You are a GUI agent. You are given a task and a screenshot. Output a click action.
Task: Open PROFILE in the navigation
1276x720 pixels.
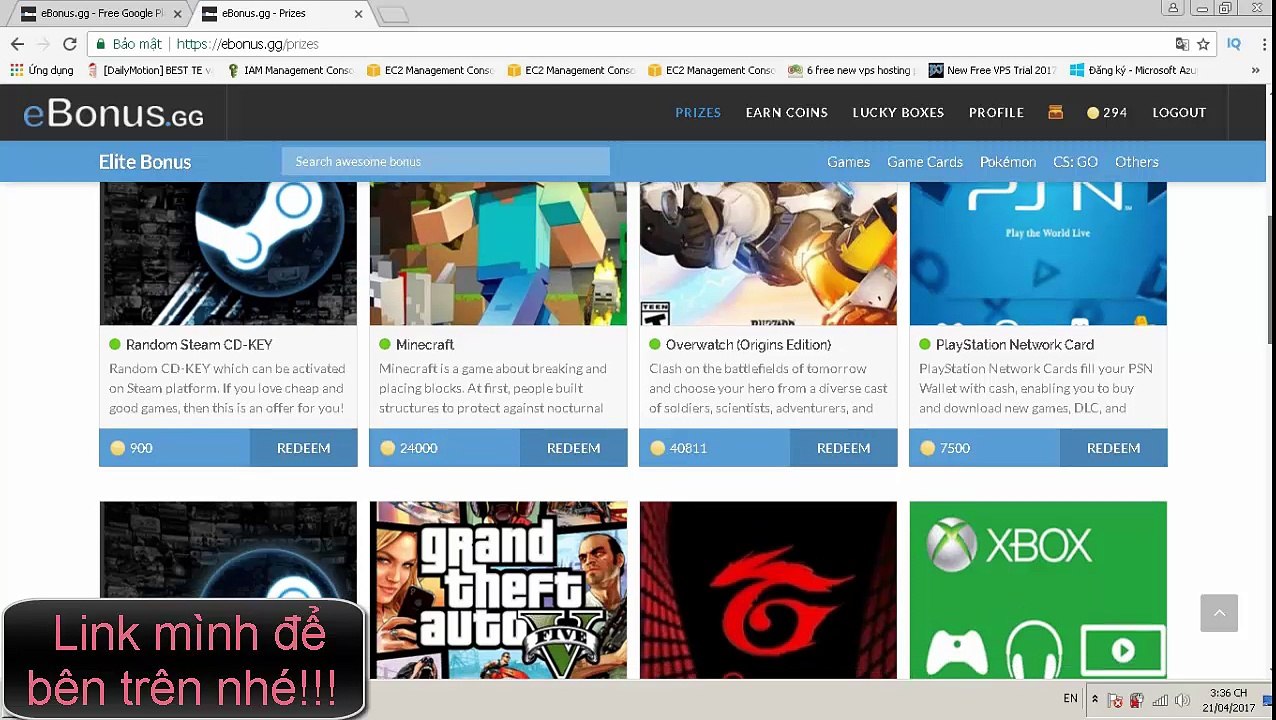coord(996,112)
